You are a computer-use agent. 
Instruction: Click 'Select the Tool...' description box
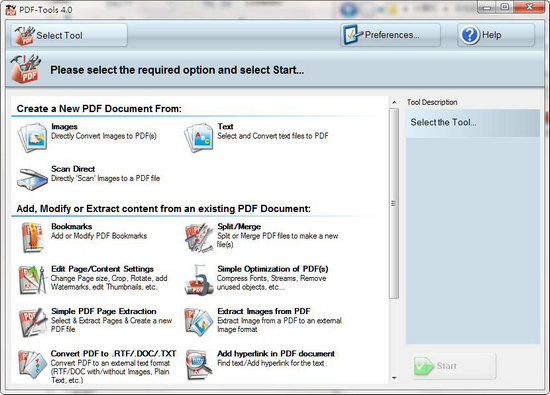point(473,123)
